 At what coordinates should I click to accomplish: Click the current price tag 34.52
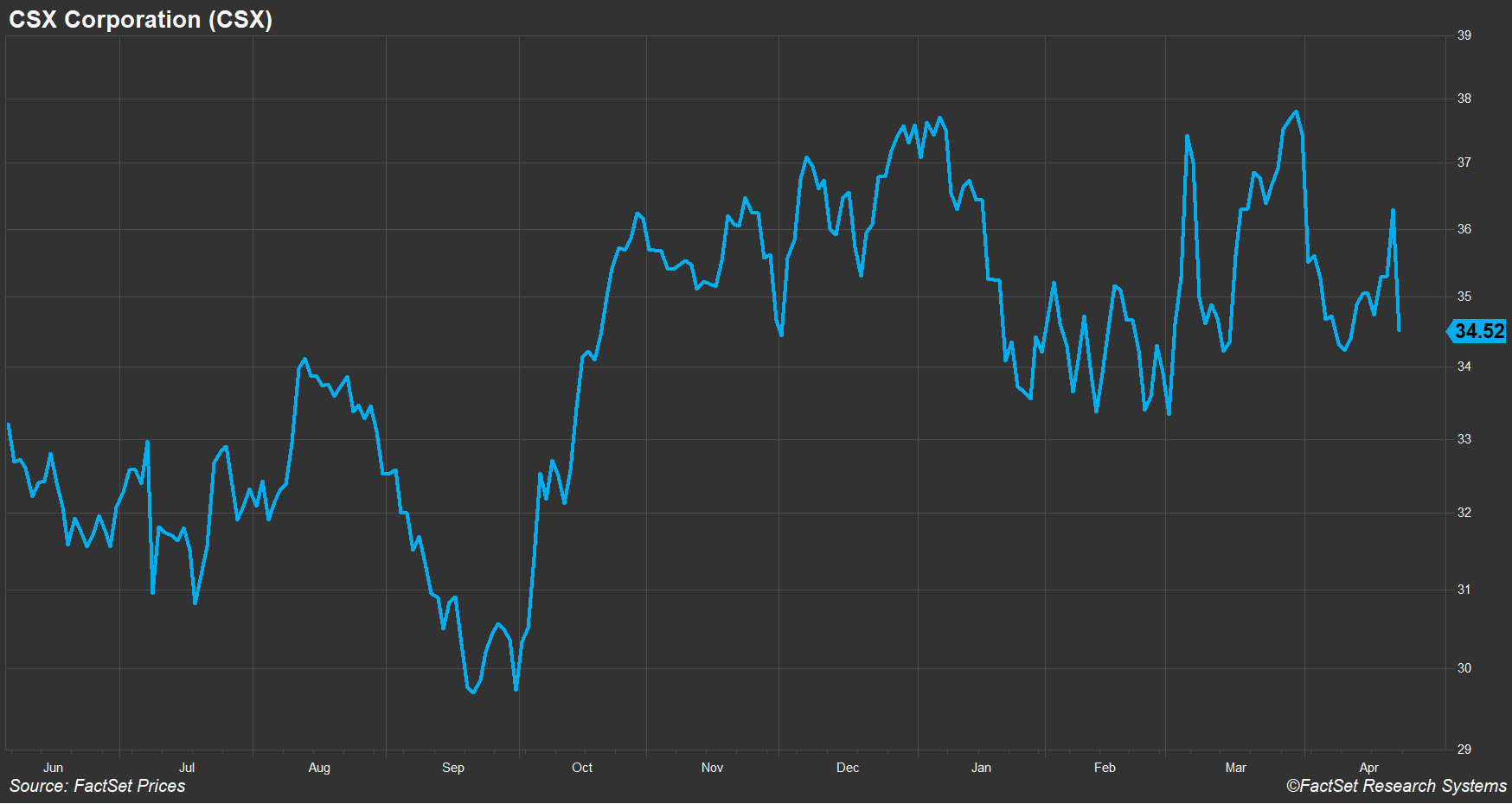[x=1478, y=331]
